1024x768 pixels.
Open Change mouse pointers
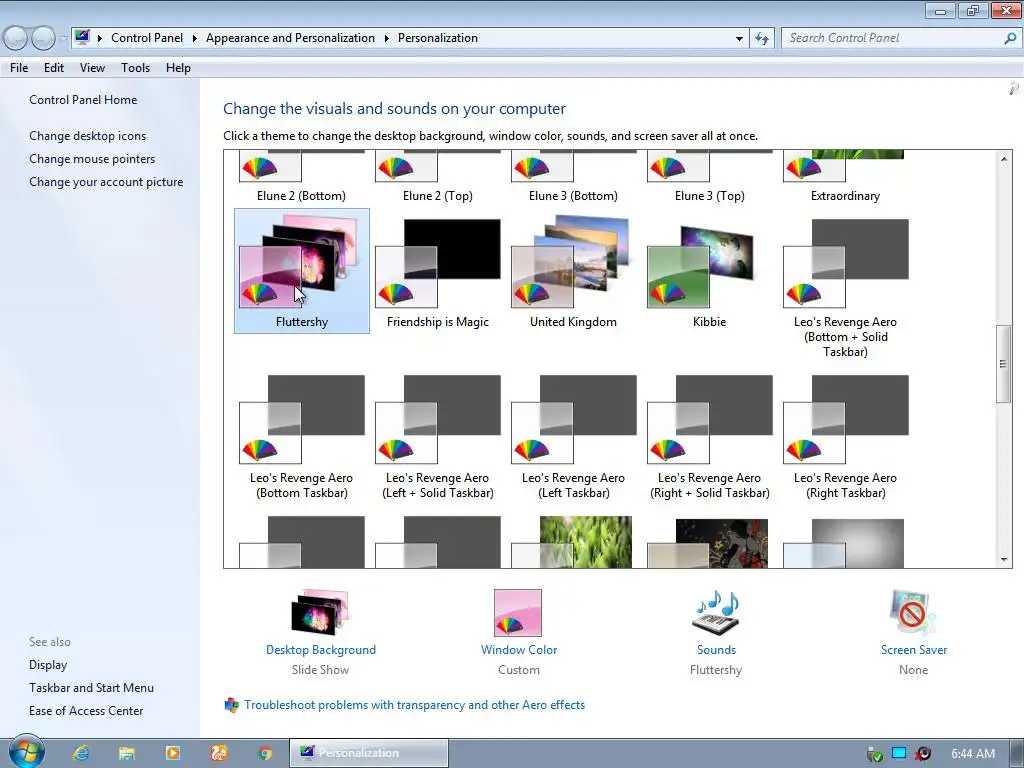[x=92, y=159]
